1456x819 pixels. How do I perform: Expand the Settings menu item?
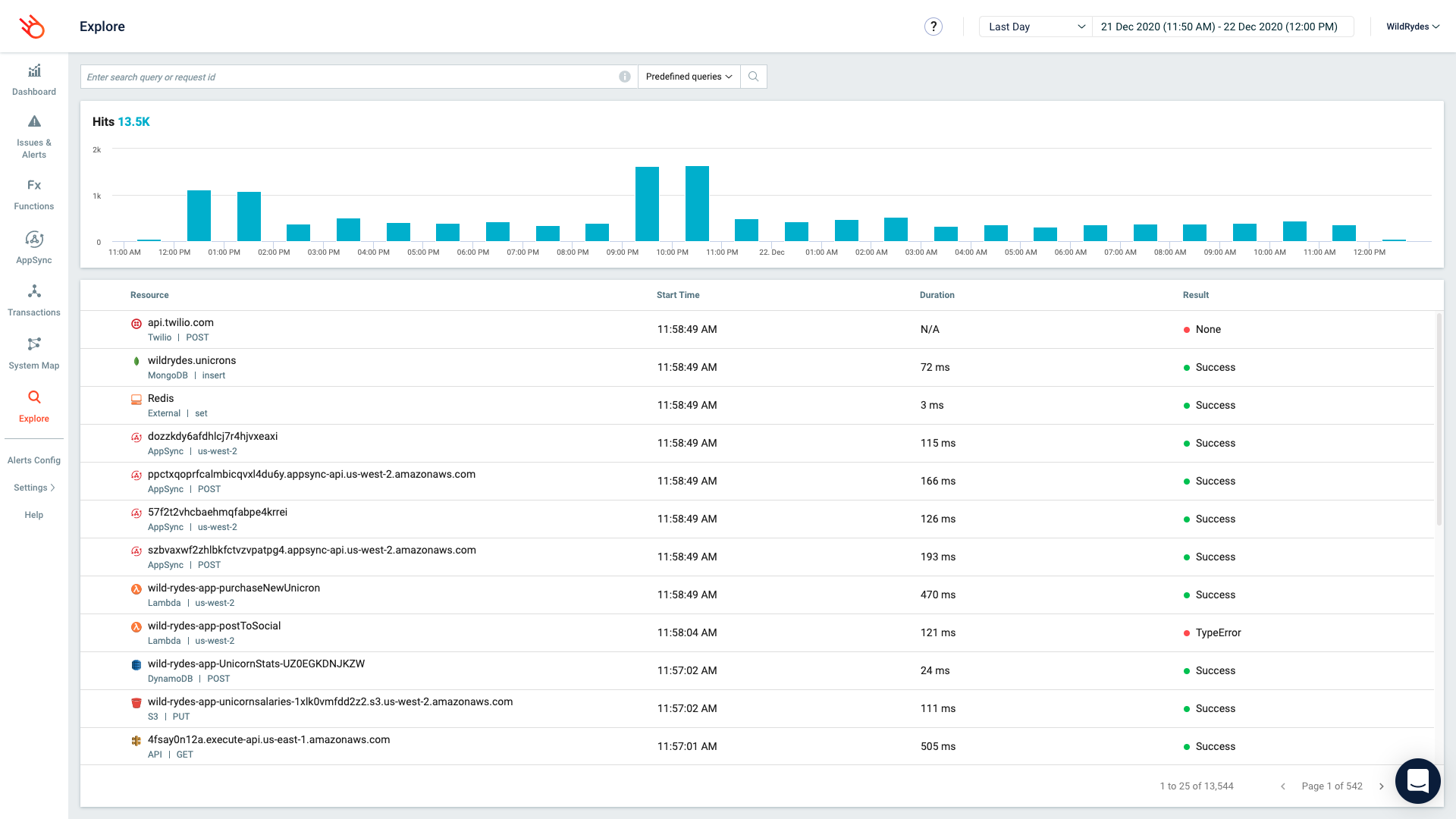pos(34,488)
